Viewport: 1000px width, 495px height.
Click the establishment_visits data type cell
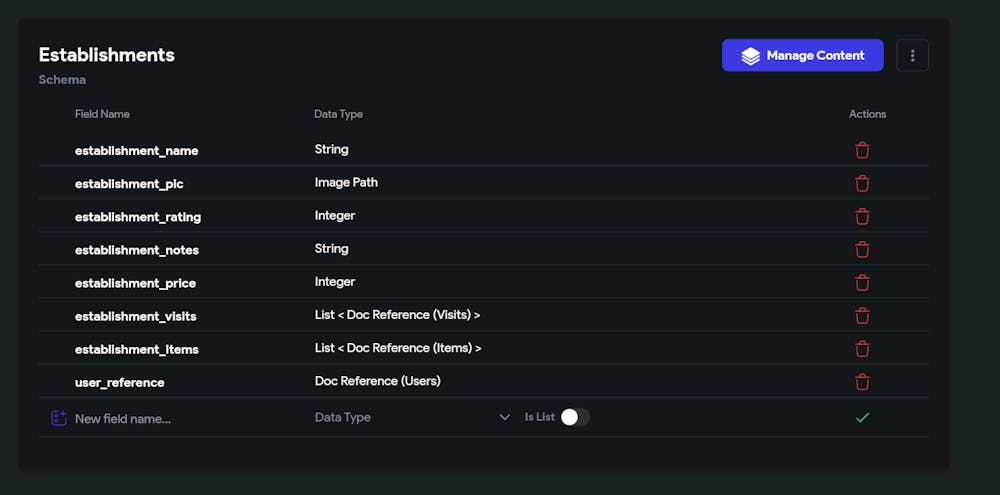tap(397, 315)
